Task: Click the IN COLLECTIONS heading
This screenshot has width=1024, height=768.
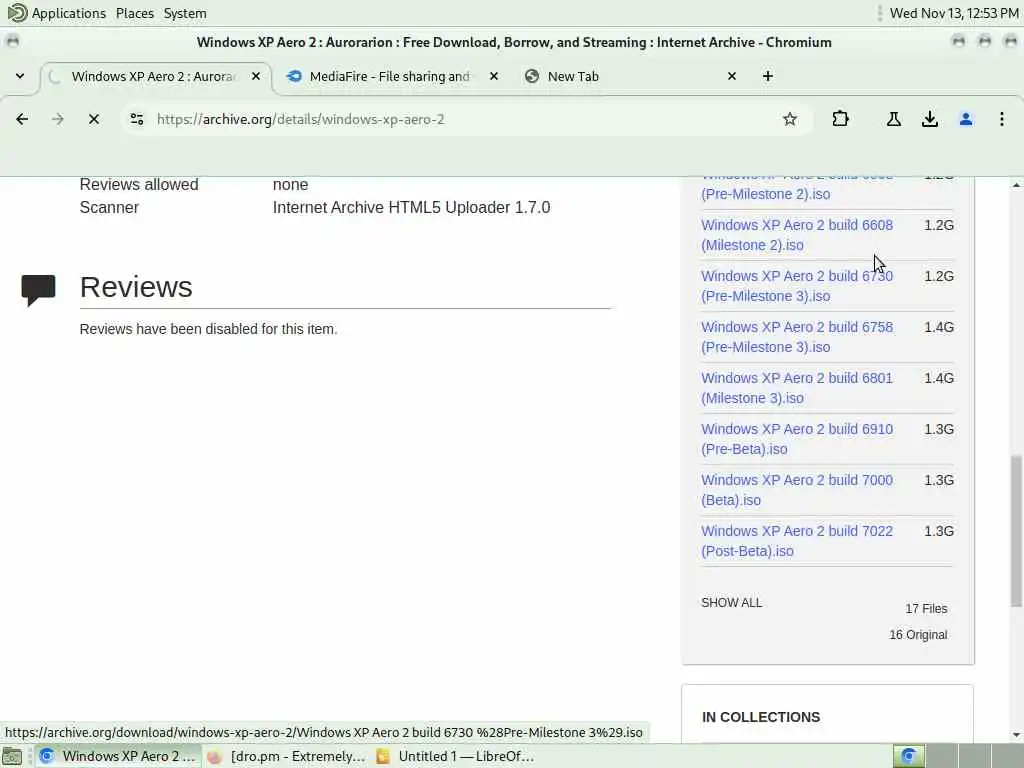Action: click(761, 716)
